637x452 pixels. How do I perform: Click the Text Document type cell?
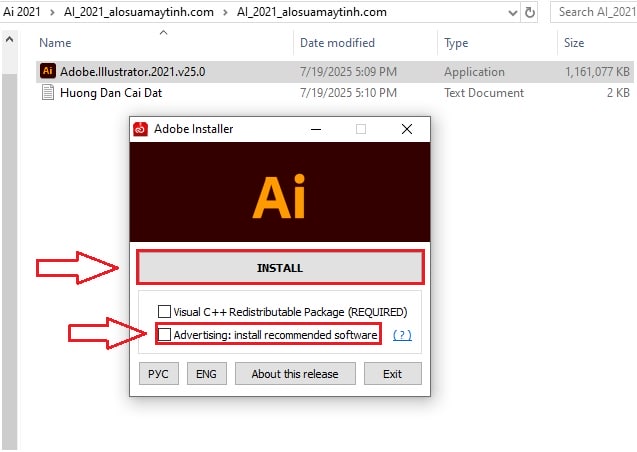coord(484,93)
